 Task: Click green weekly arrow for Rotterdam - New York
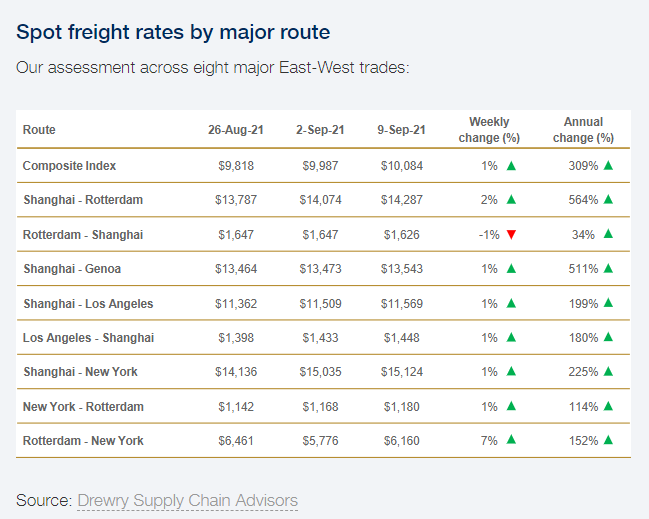511,441
